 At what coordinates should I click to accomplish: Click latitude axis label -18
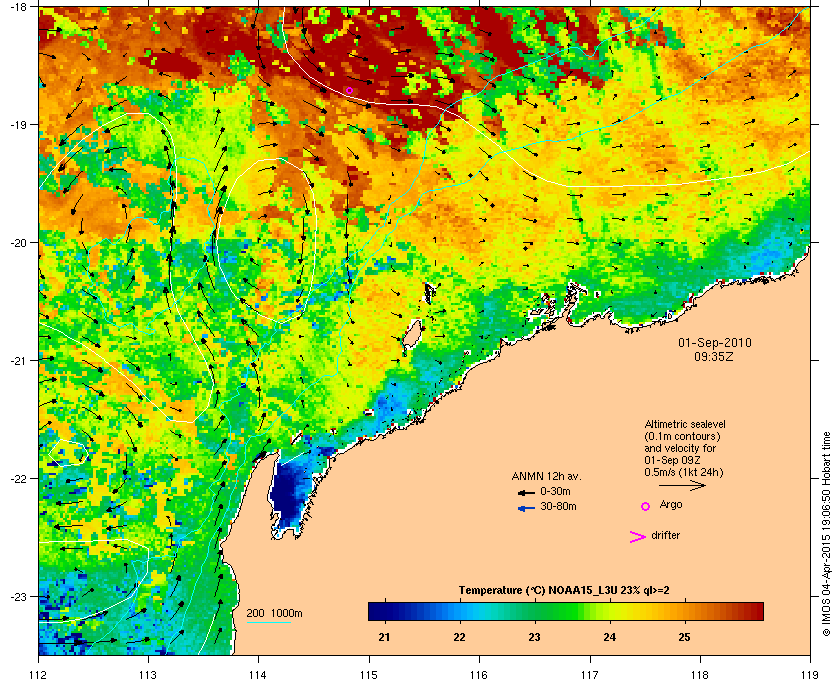click(18, 7)
